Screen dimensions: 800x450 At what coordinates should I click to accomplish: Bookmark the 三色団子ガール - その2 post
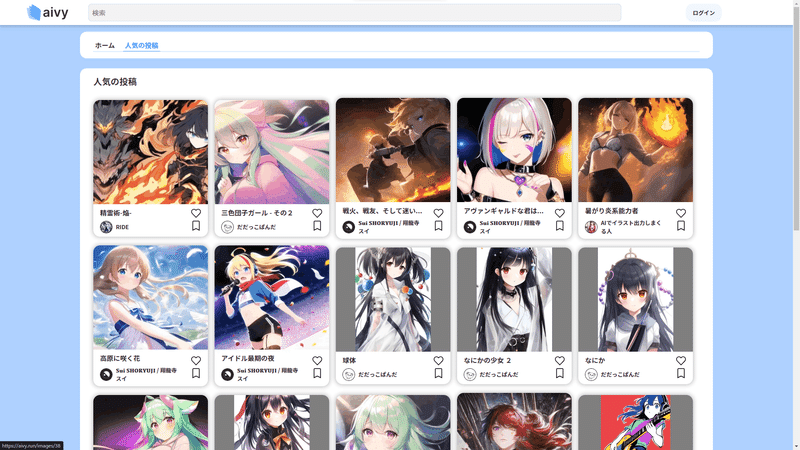(x=317, y=226)
